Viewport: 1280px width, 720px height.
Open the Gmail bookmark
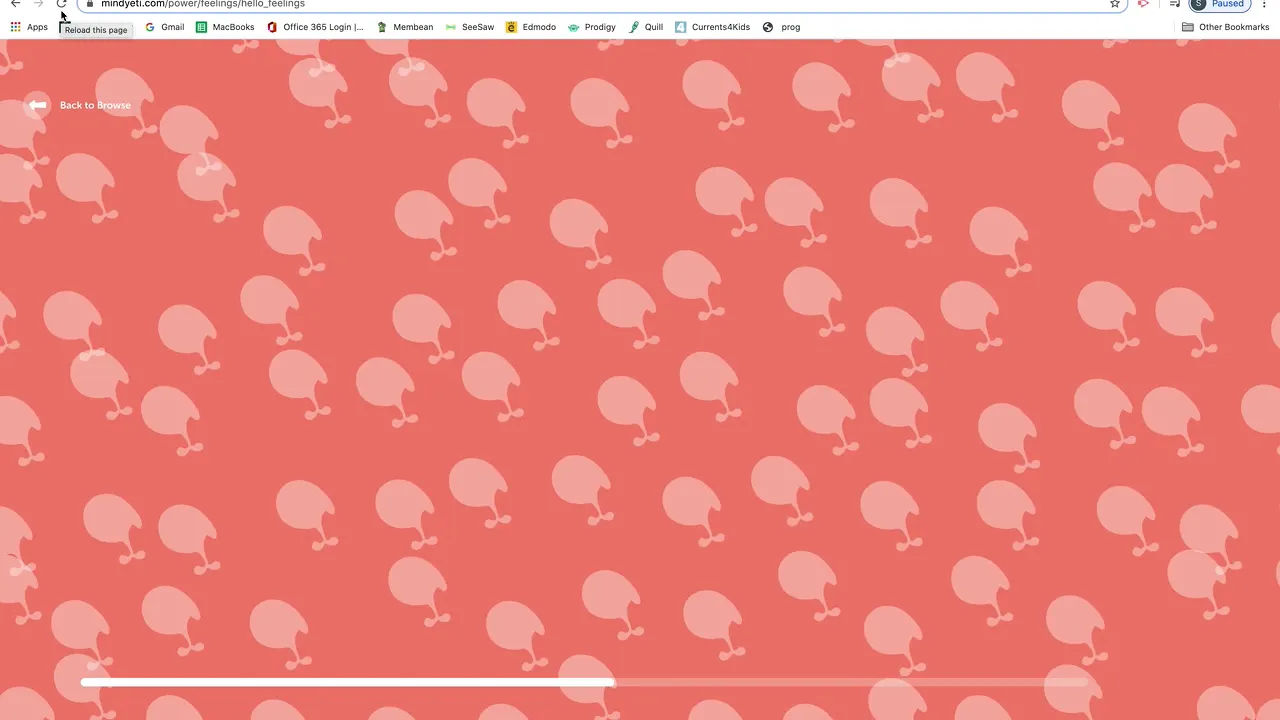click(x=165, y=27)
